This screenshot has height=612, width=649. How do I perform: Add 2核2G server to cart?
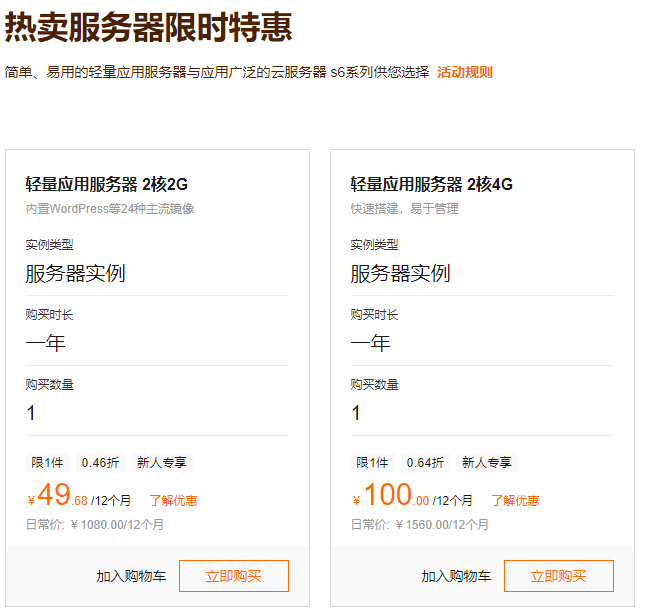click(x=131, y=577)
